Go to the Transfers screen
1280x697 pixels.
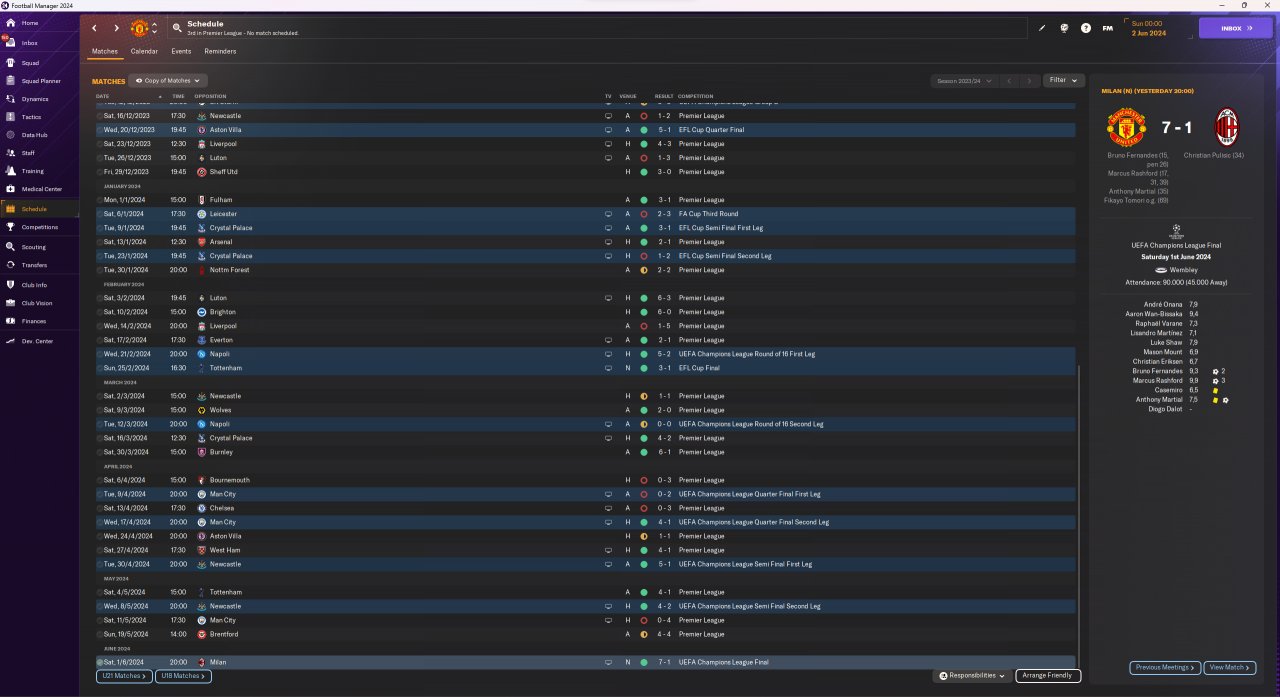(34, 265)
